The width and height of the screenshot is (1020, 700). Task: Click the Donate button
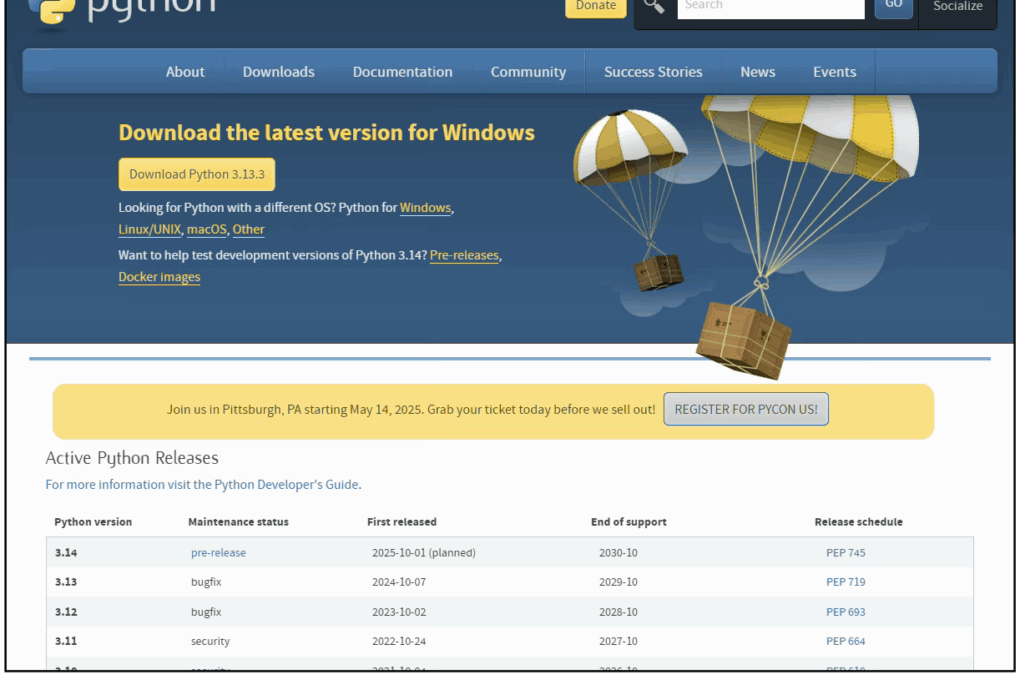(x=596, y=6)
